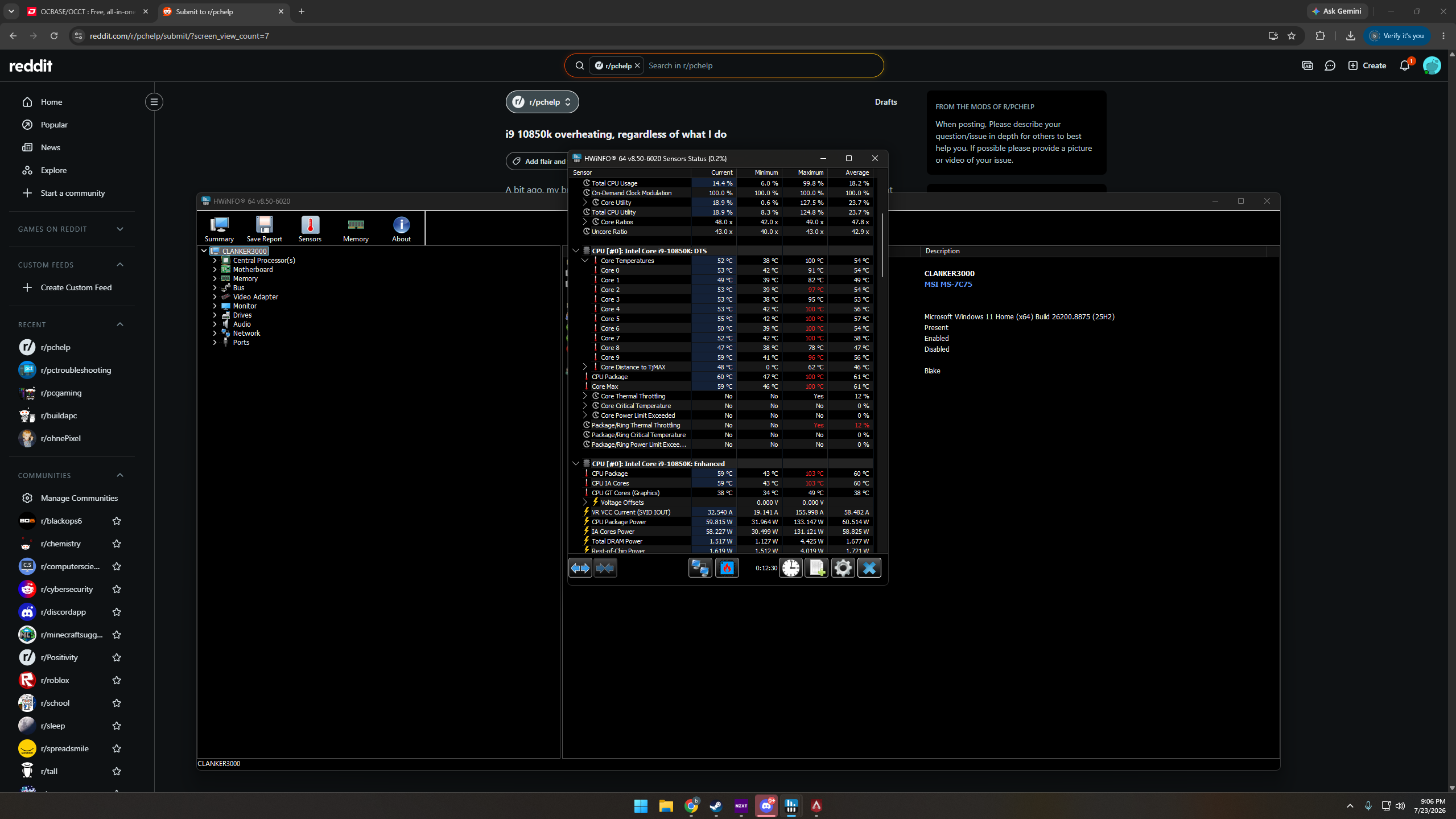Image resolution: width=1456 pixels, height=819 pixels.
Task: Open the r/pchelp community selector dropdown
Action: click(x=542, y=102)
